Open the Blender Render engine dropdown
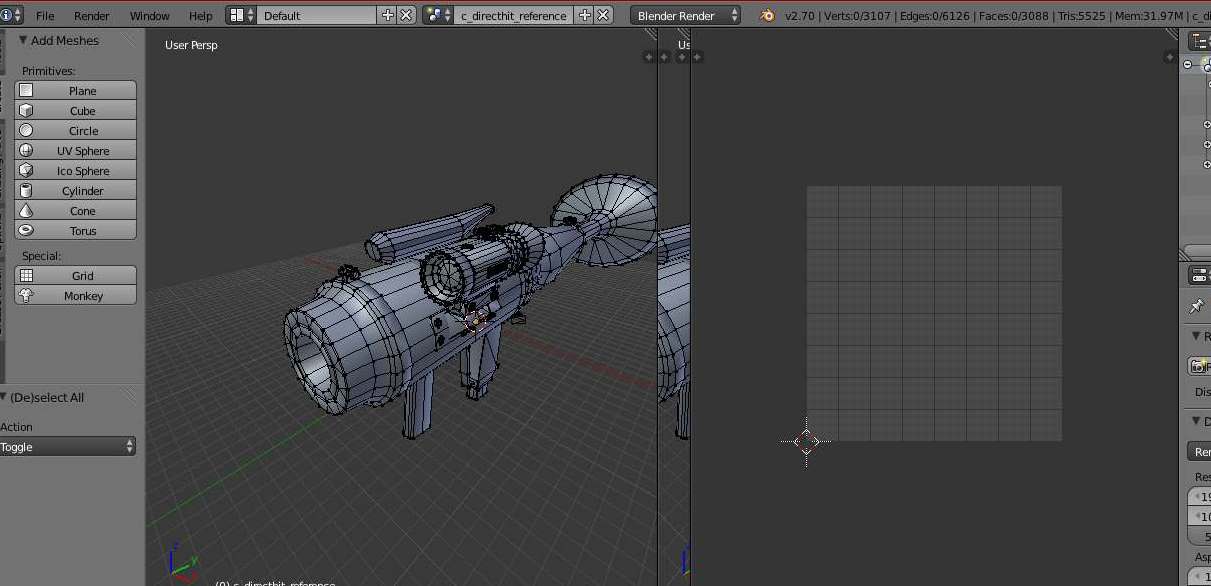This screenshot has height=586, width=1211. pos(686,15)
